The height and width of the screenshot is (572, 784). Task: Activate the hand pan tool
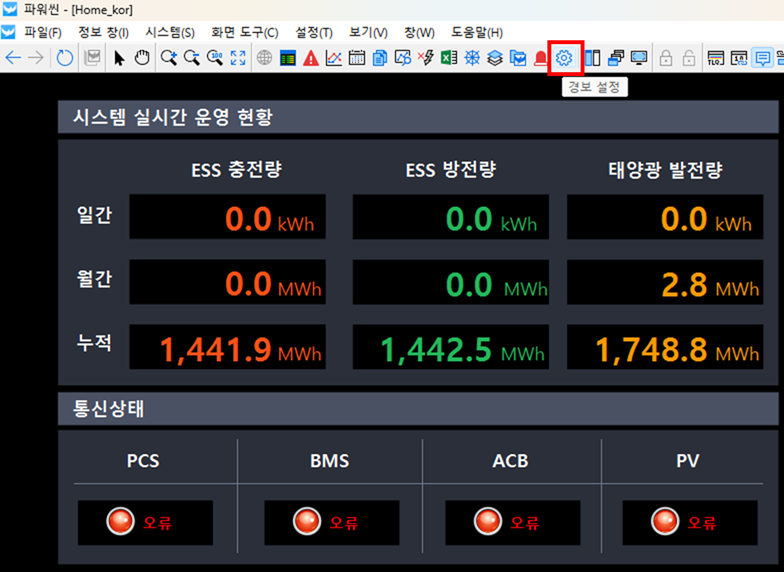(x=142, y=58)
